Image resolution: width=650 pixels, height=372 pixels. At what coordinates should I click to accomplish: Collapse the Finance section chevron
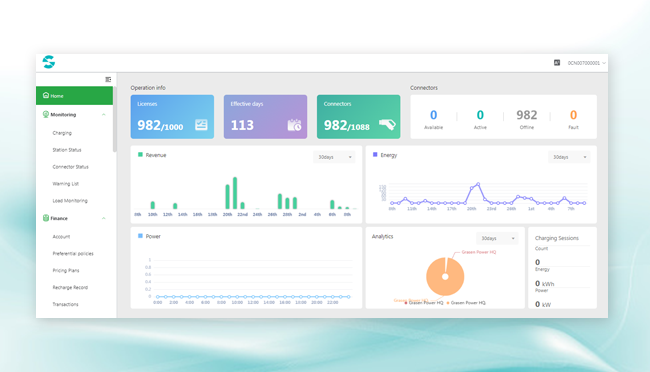click(104, 218)
